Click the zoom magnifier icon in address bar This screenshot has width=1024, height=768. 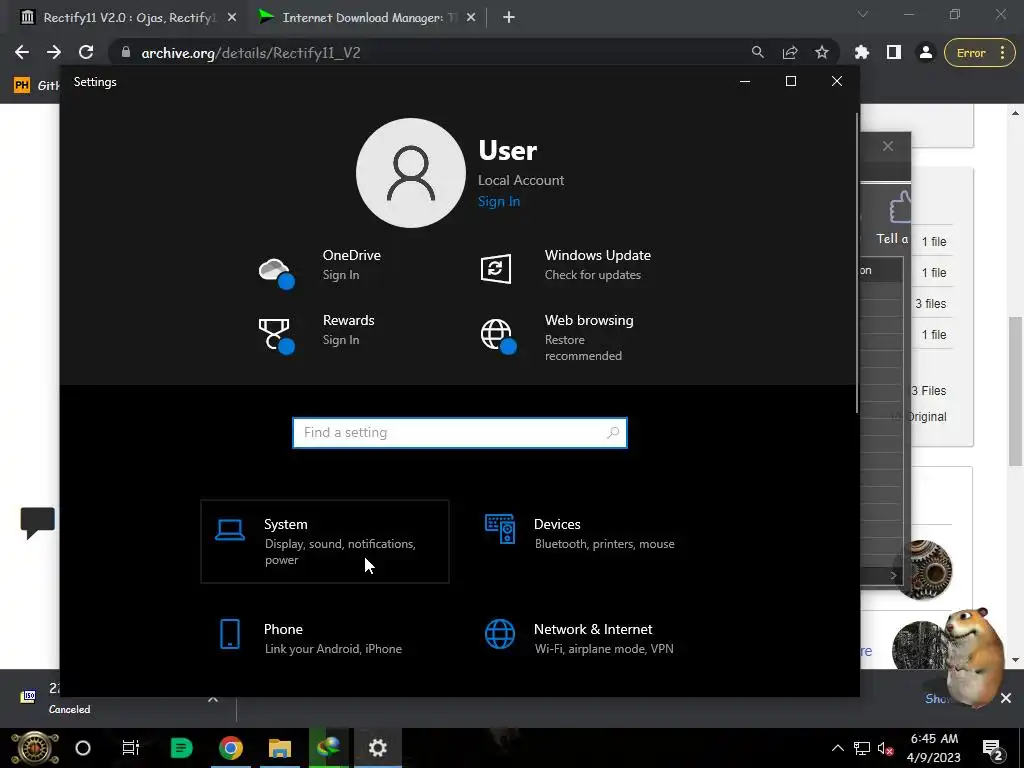pos(758,52)
